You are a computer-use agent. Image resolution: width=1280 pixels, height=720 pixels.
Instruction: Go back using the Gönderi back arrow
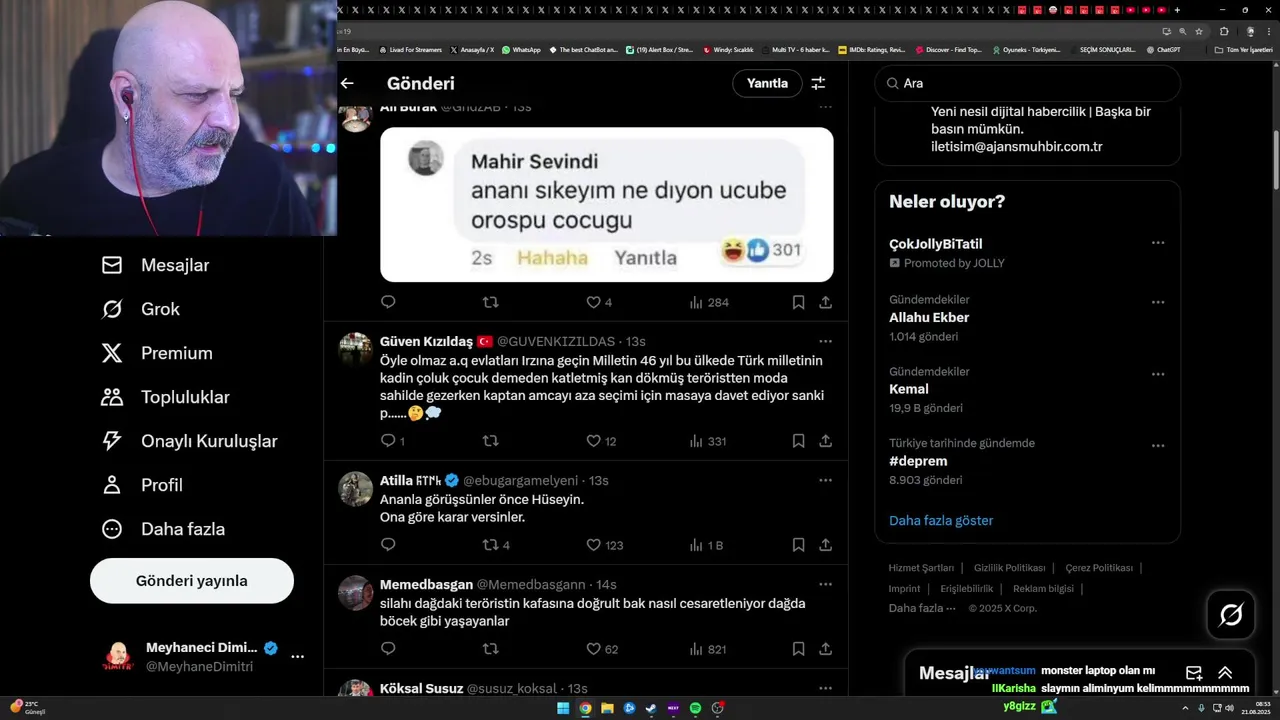tap(347, 83)
